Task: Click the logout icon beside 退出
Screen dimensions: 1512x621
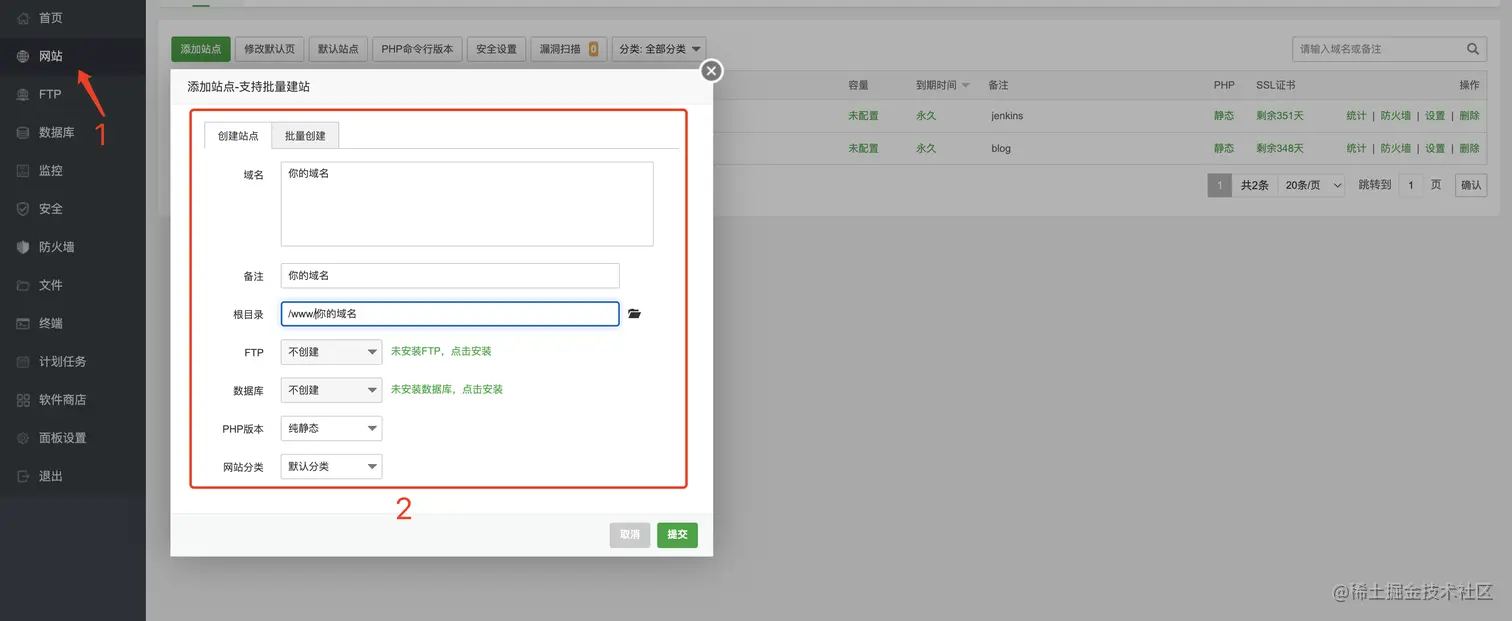Action: pos(22,476)
